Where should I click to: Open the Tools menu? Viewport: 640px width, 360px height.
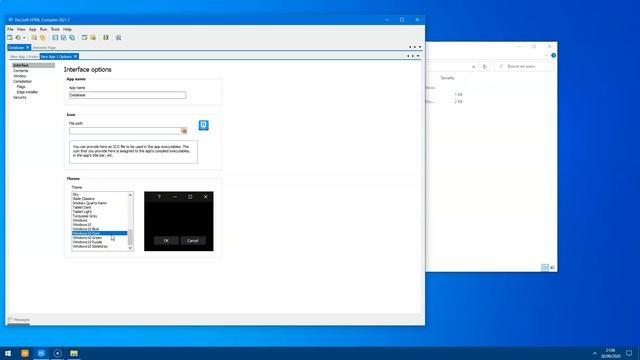[55, 29]
